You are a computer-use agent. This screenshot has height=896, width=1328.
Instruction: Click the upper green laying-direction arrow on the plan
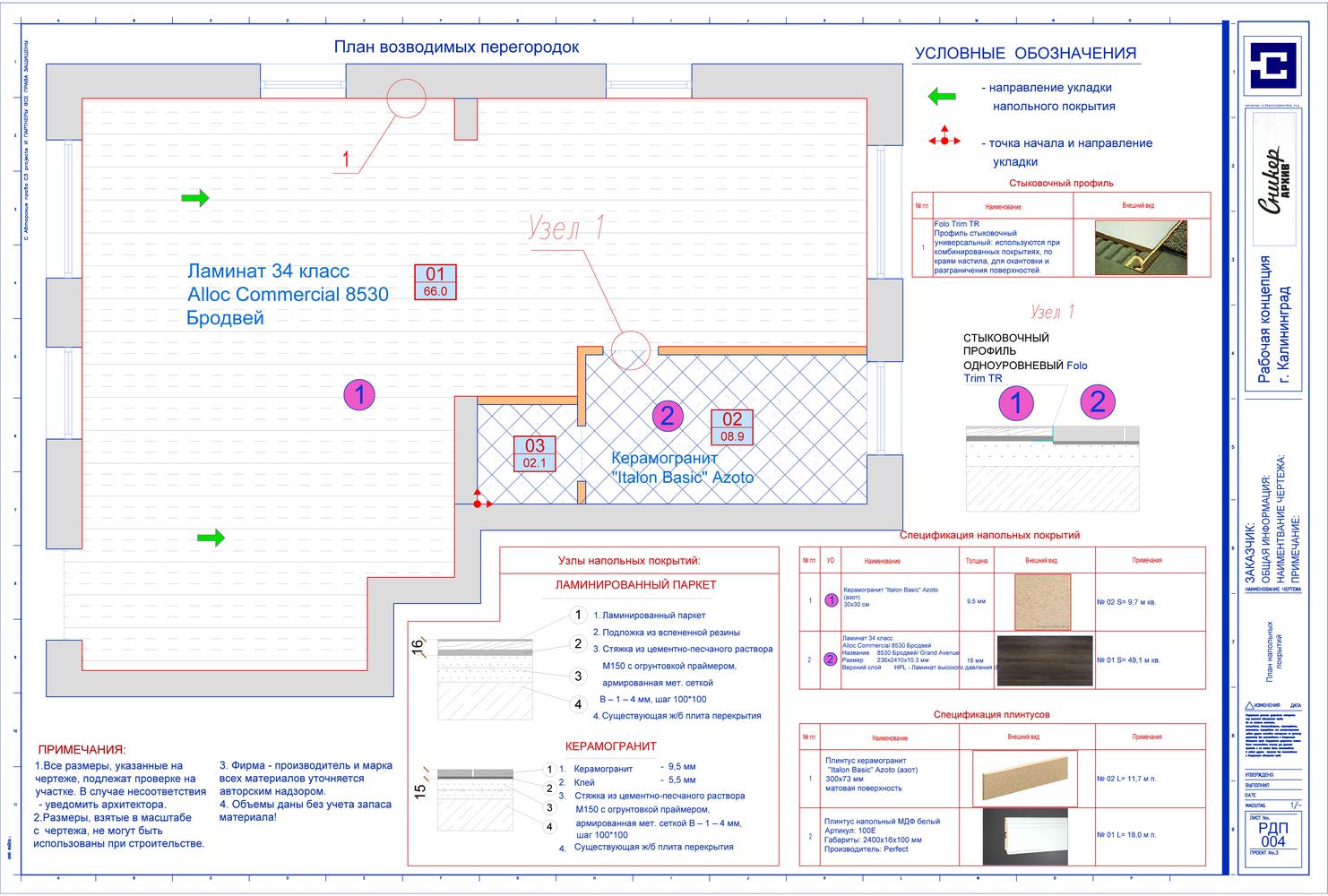(x=194, y=197)
